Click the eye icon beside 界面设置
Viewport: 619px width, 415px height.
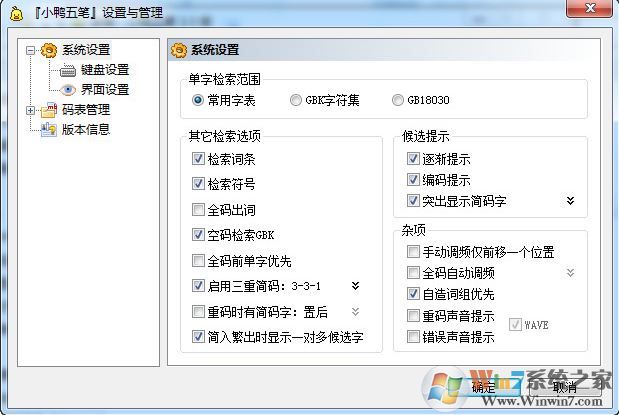tap(68, 90)
